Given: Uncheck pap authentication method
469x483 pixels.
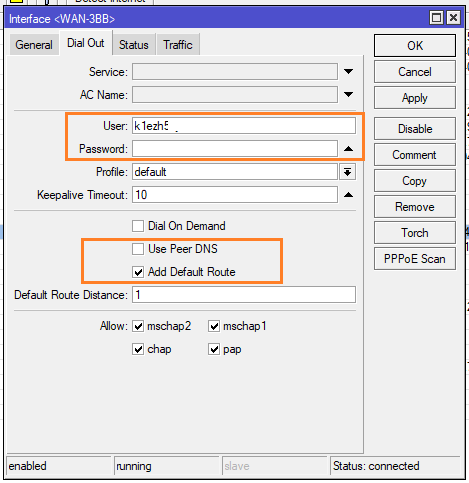Looking at the screenshot, I should pos(214,349).
